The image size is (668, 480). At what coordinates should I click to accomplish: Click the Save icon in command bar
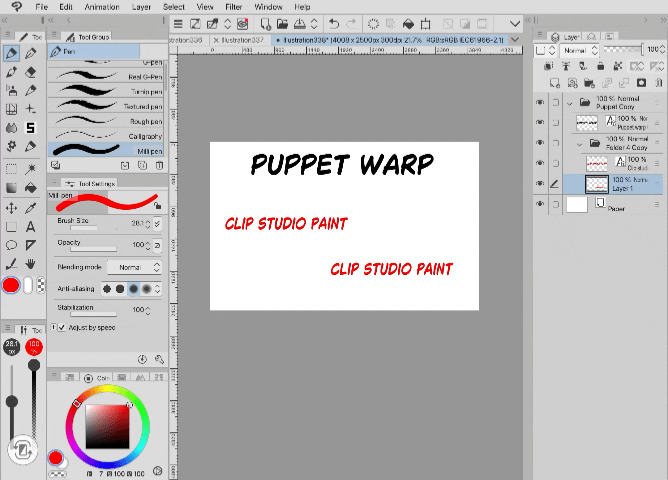[299, 24]
